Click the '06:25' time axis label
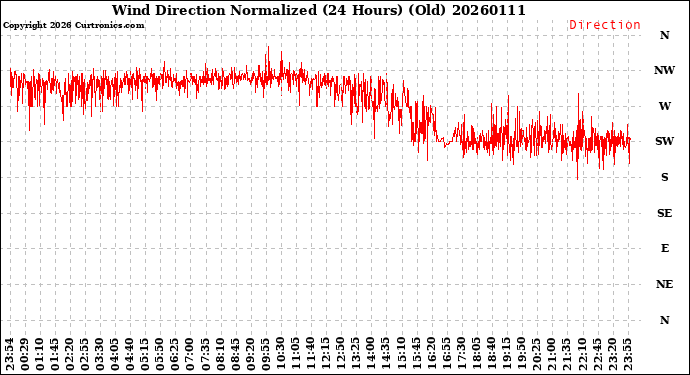The height and width of the screenshot is (375, 690). click(x=175, y=354)
